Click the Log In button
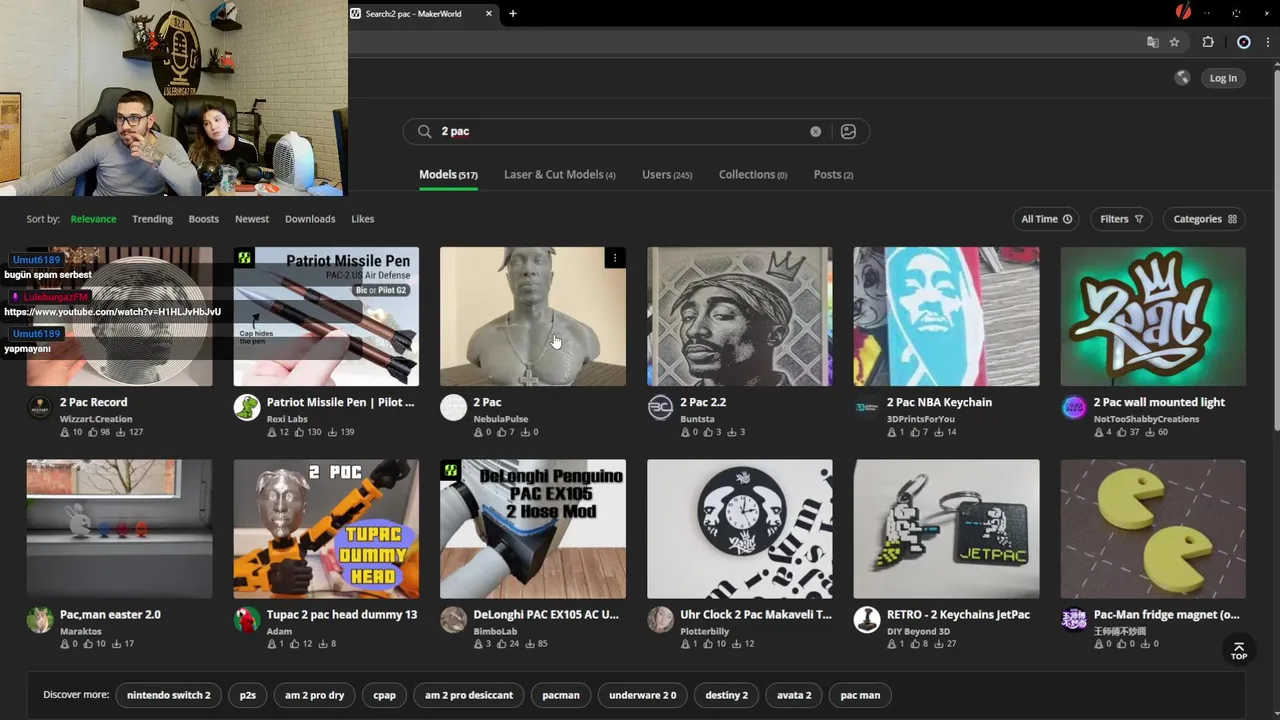Screen dimensions: 1280x720 1223,78
